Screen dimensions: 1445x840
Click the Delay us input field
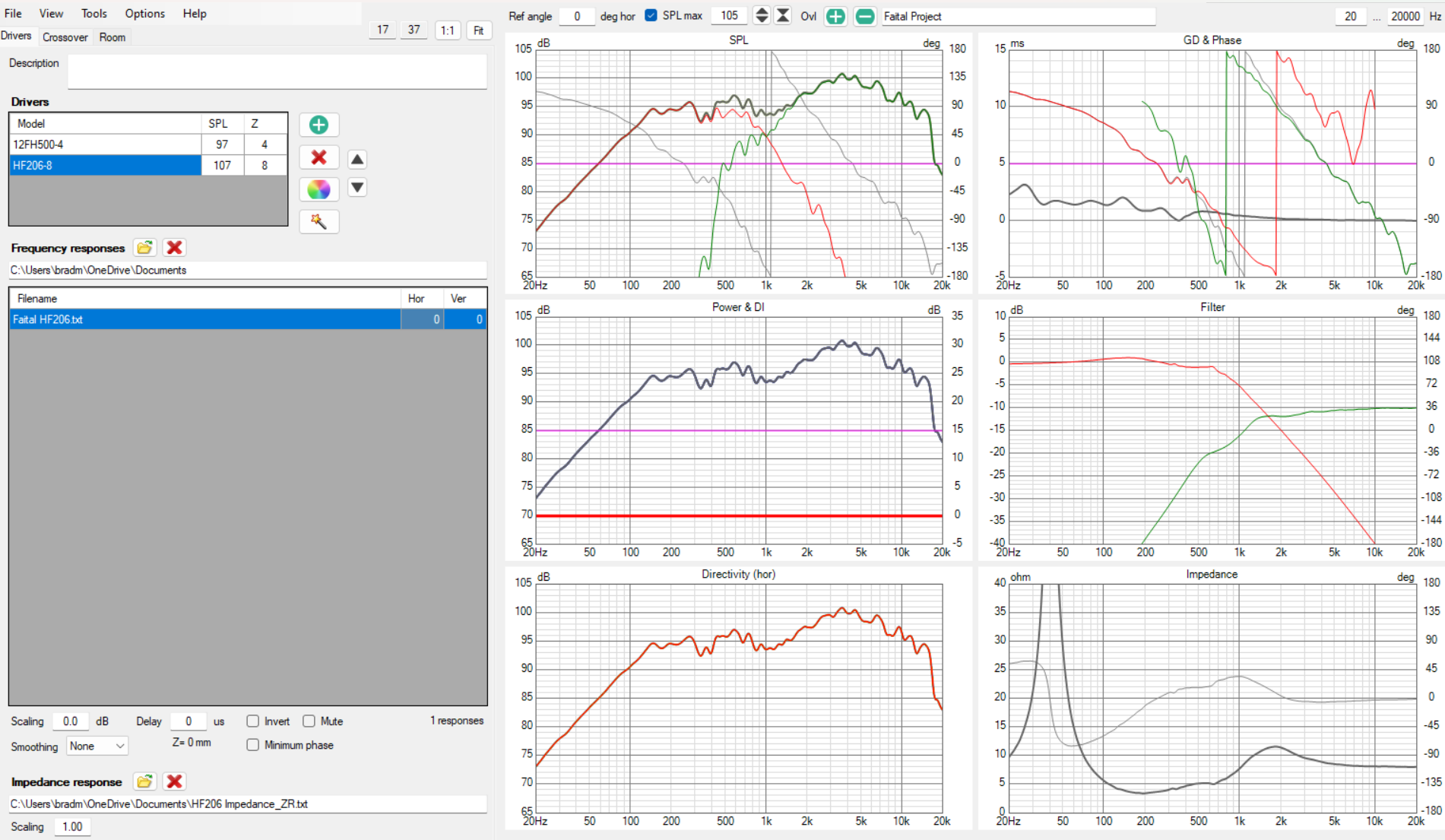click(x=189, y=721)
